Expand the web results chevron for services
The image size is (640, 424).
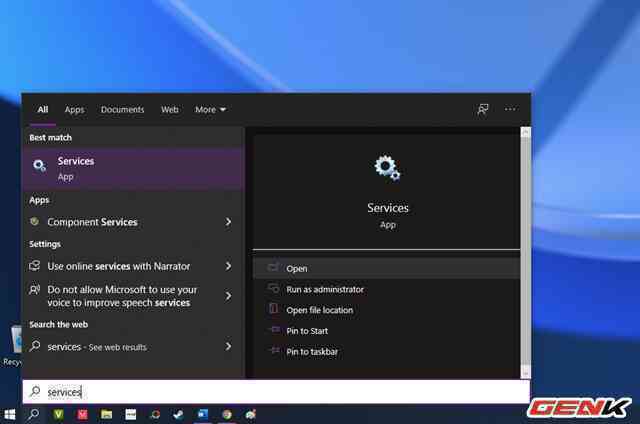[229, 346]
